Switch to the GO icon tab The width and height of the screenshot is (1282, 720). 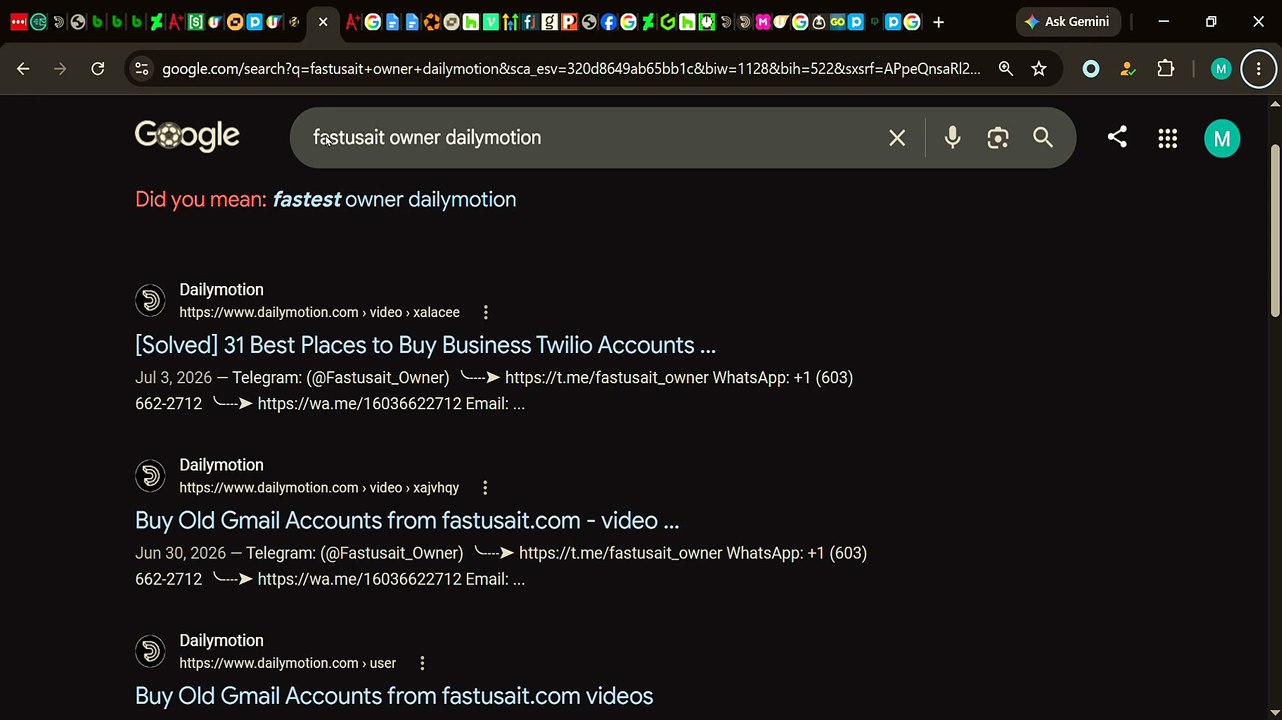pyautogui.click(x=838, y=22)
